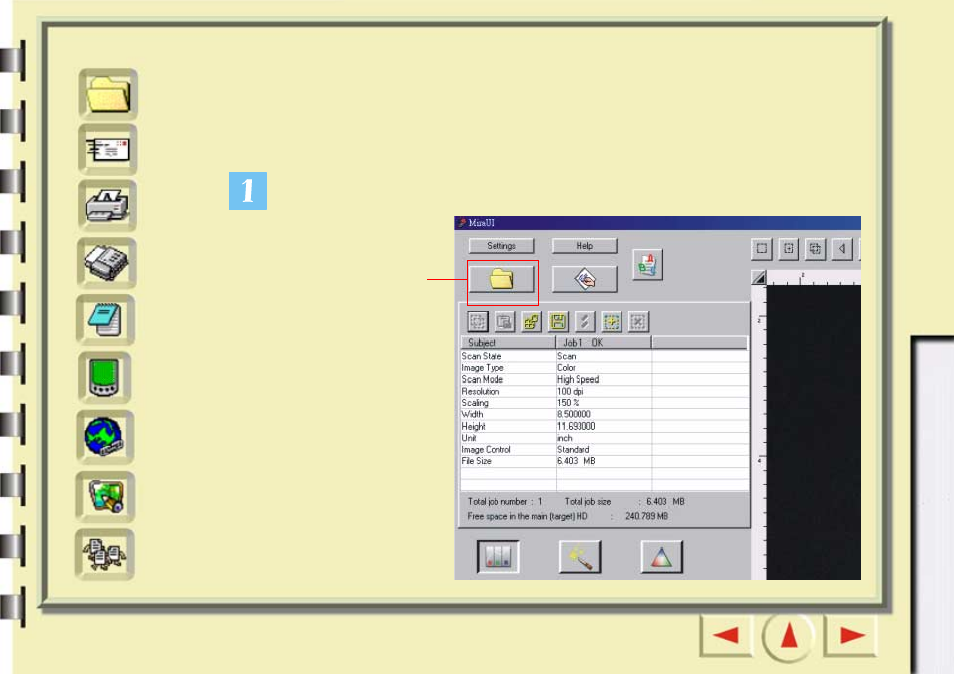Click the second job toolbar icon with pages
Viewport: 954px width, 674px height.
click(504, 321)
